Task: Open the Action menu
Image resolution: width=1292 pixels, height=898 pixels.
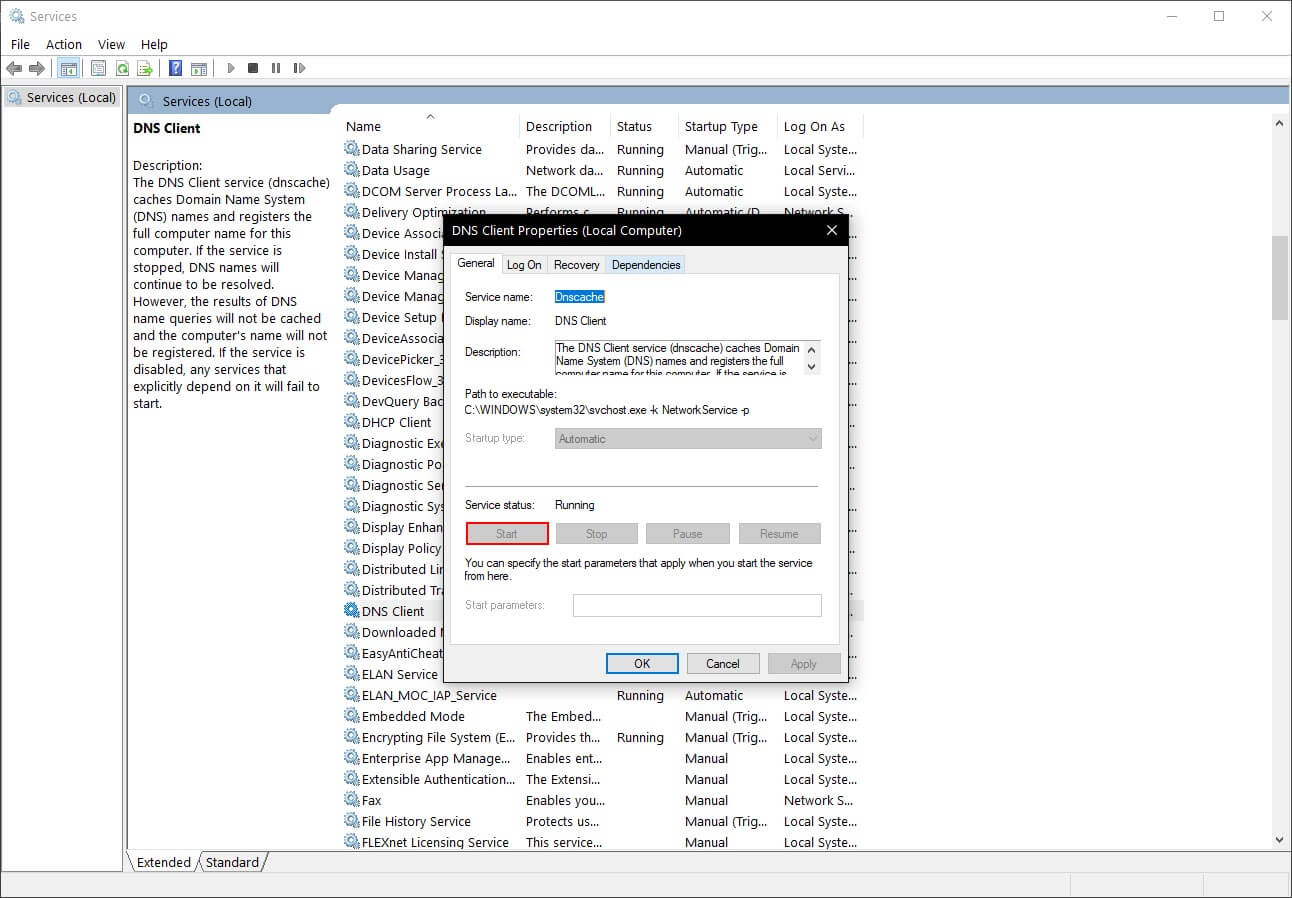Action: pos(64,44)
